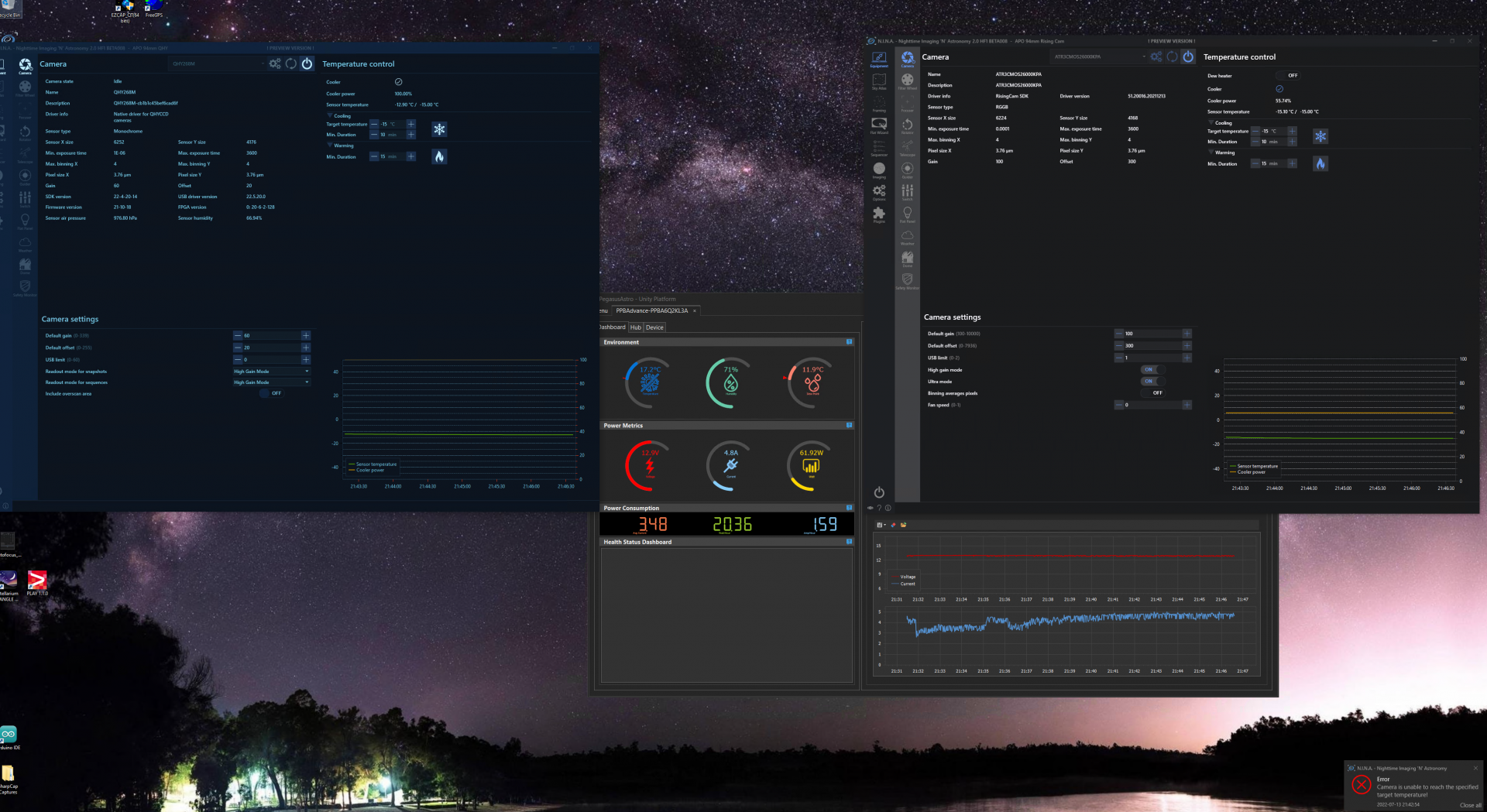Start cooling with snowflake in right N.I.N.A. window
The width and height of the screenshot is (1487, 812).
click(1320, 136)
